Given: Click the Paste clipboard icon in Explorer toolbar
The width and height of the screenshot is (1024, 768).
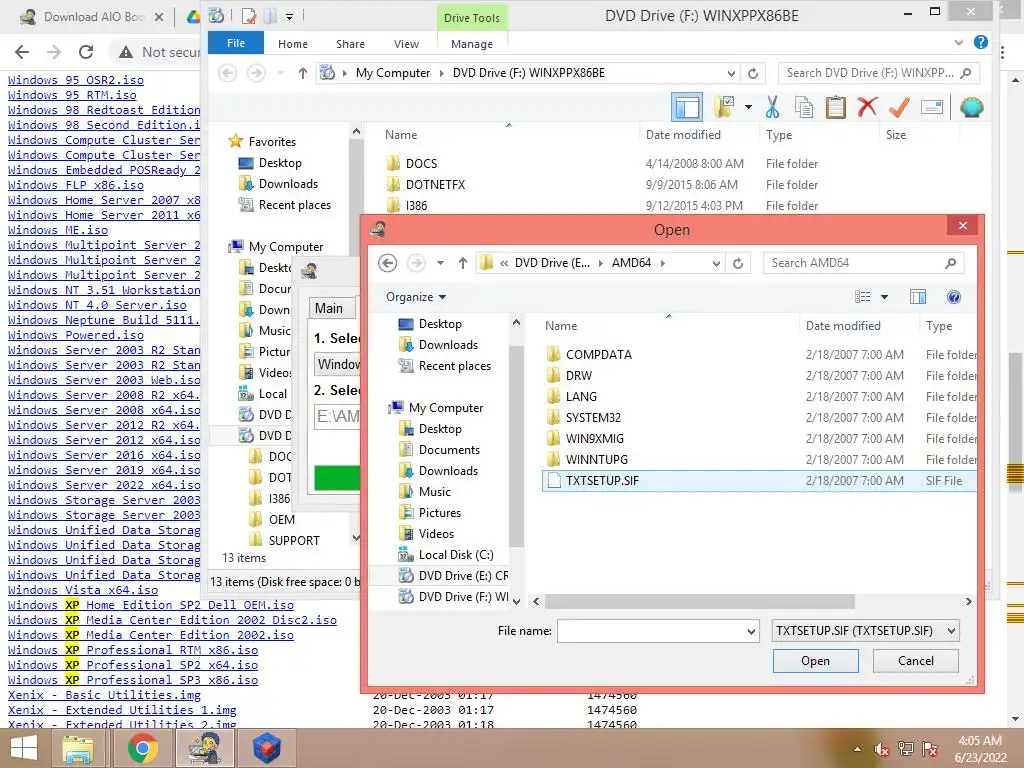Looking at the screenshot, I should pos(835,107).
